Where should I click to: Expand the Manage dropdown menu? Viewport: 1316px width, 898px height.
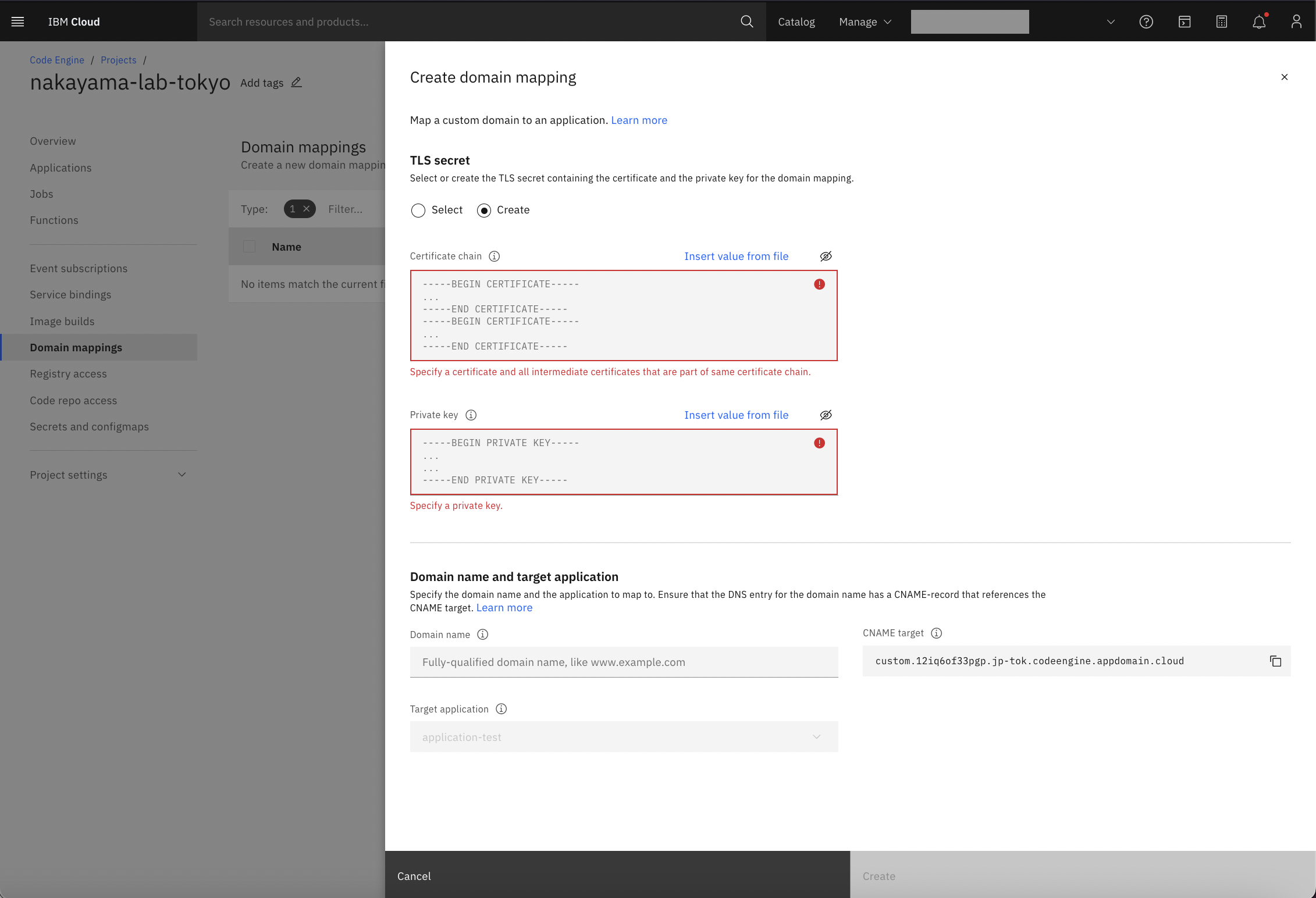865,22
